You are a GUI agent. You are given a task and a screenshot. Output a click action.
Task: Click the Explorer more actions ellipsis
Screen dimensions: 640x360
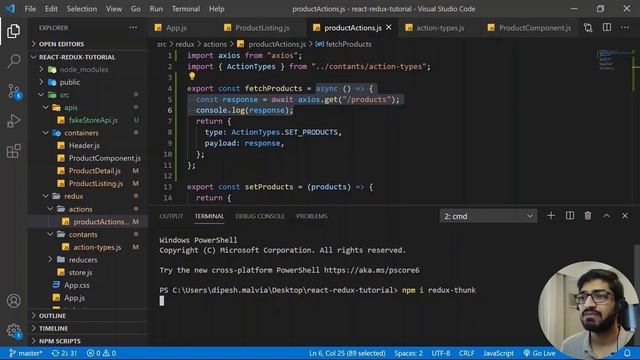[133, 28]
